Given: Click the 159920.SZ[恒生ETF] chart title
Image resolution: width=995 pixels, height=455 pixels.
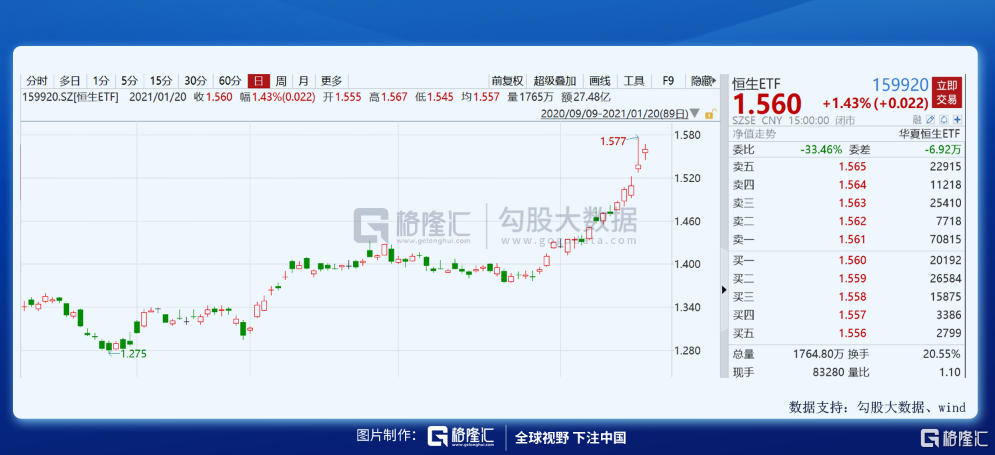Looking at the screenshot, I should pos(70,97).
